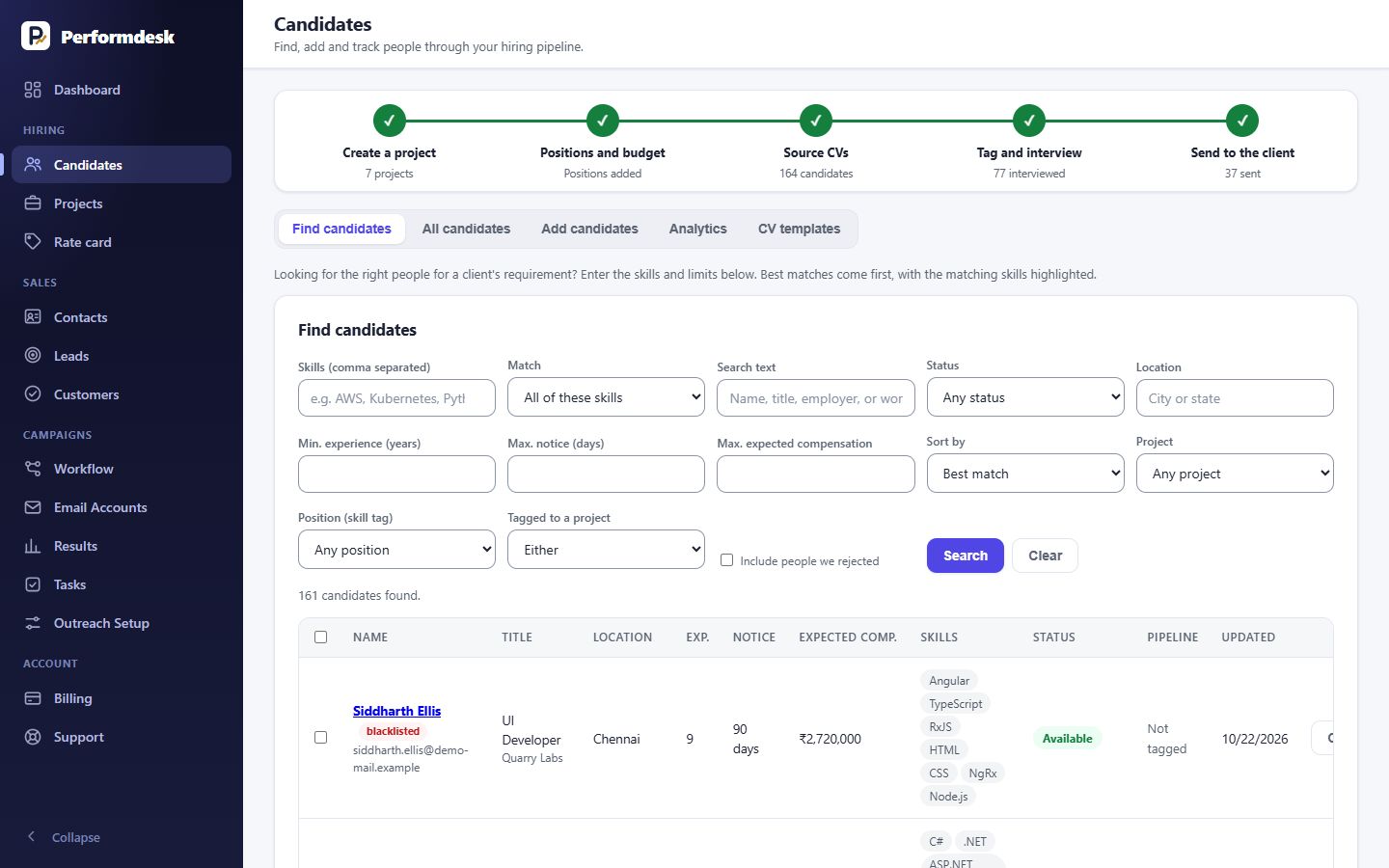Open the CV templates tab
The width and height of the screenshot is (1389, 868).
pyautogui.click(x=799, y=229)
